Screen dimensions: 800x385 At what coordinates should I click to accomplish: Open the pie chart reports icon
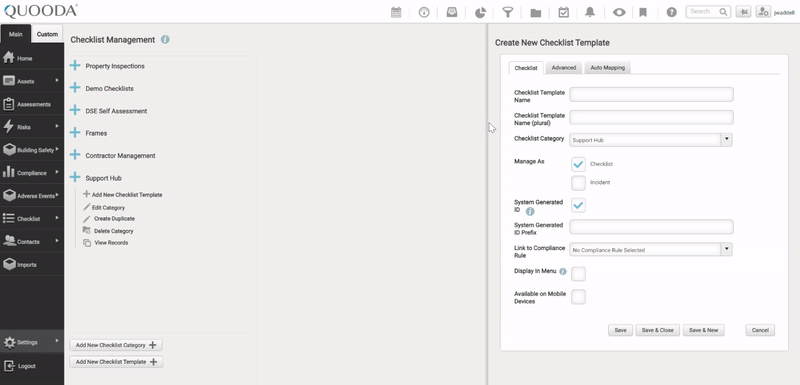(480, 12)
